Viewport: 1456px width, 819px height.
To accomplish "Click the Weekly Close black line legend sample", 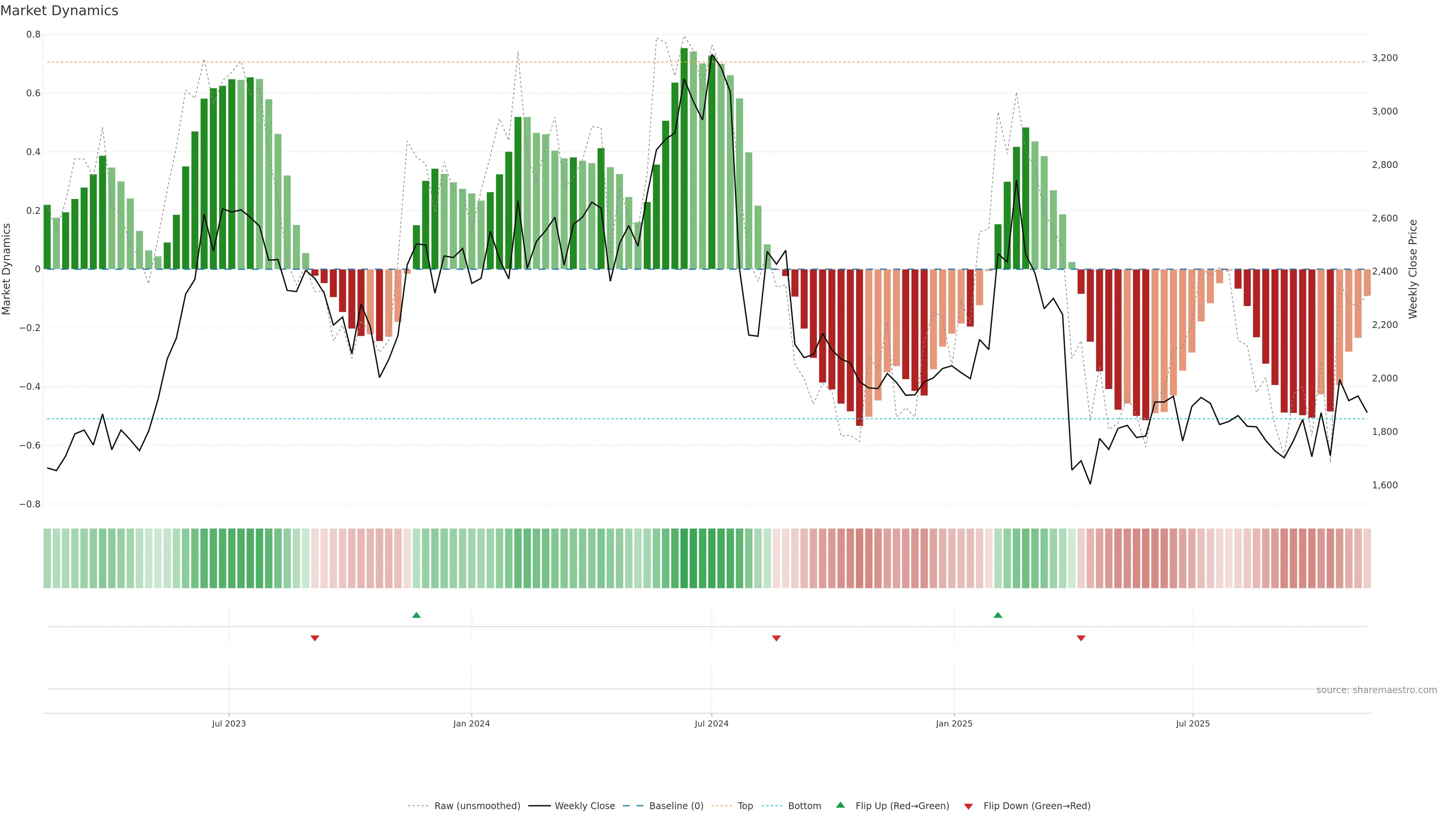I will pos(539,806).
